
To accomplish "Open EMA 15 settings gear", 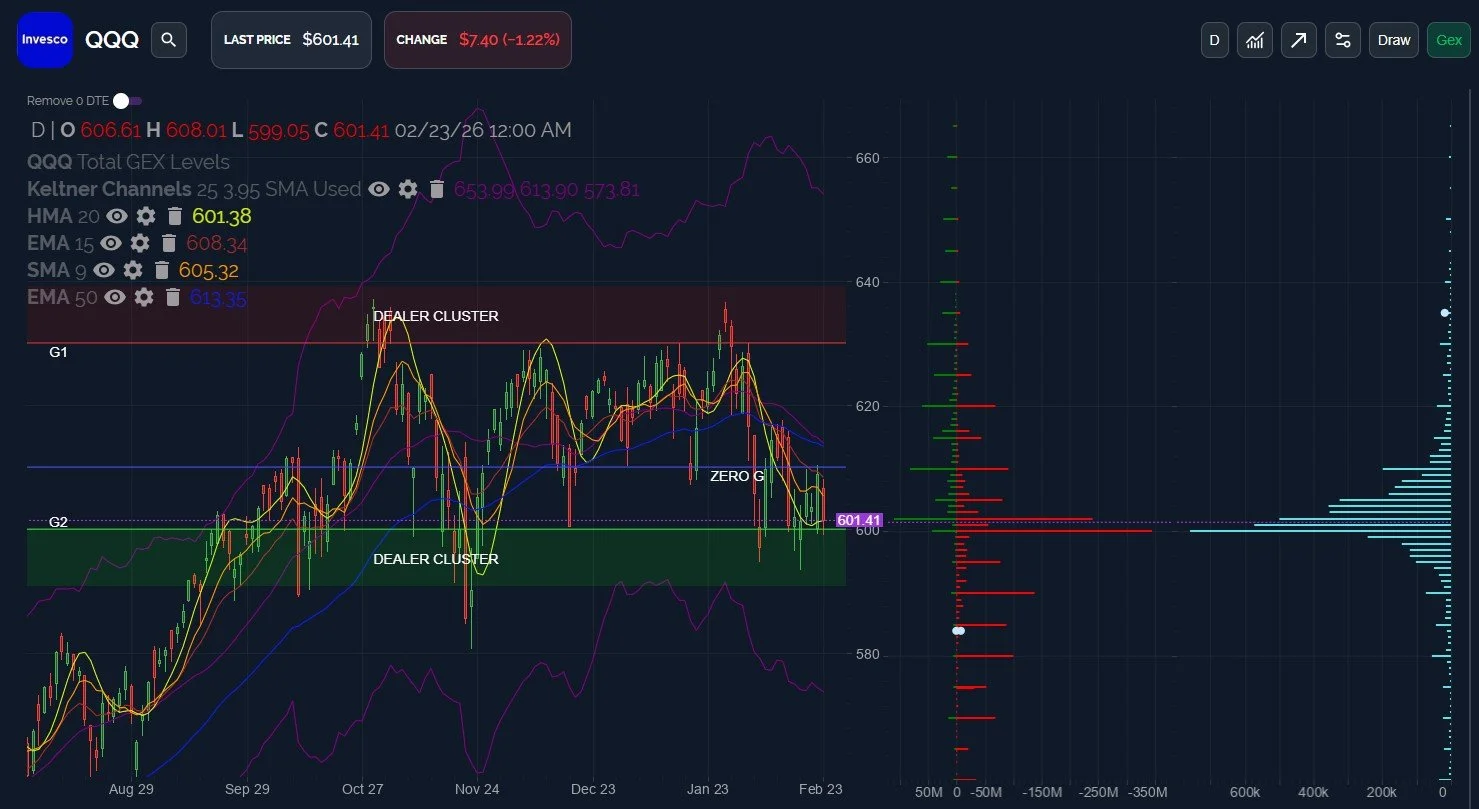I will (140, 243).
